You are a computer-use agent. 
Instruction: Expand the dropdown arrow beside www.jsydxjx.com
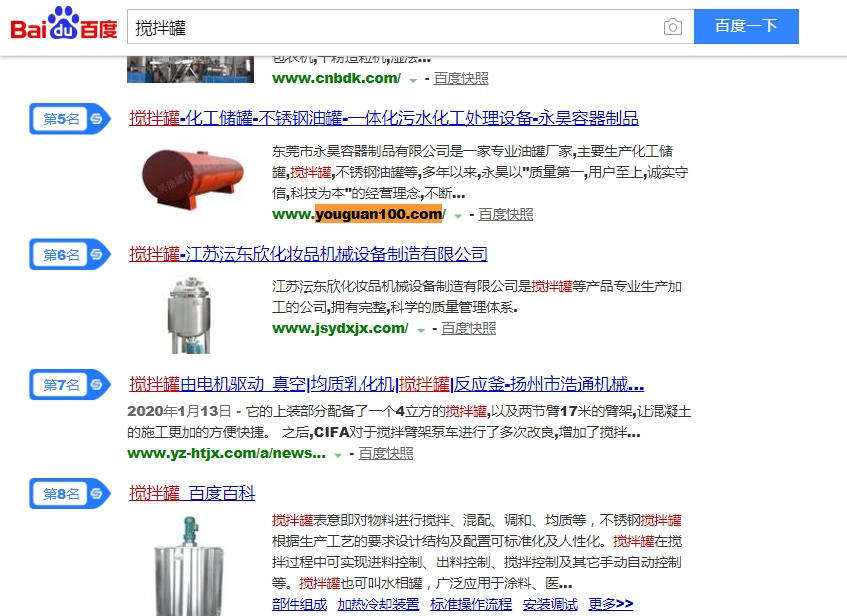point(421,330)
